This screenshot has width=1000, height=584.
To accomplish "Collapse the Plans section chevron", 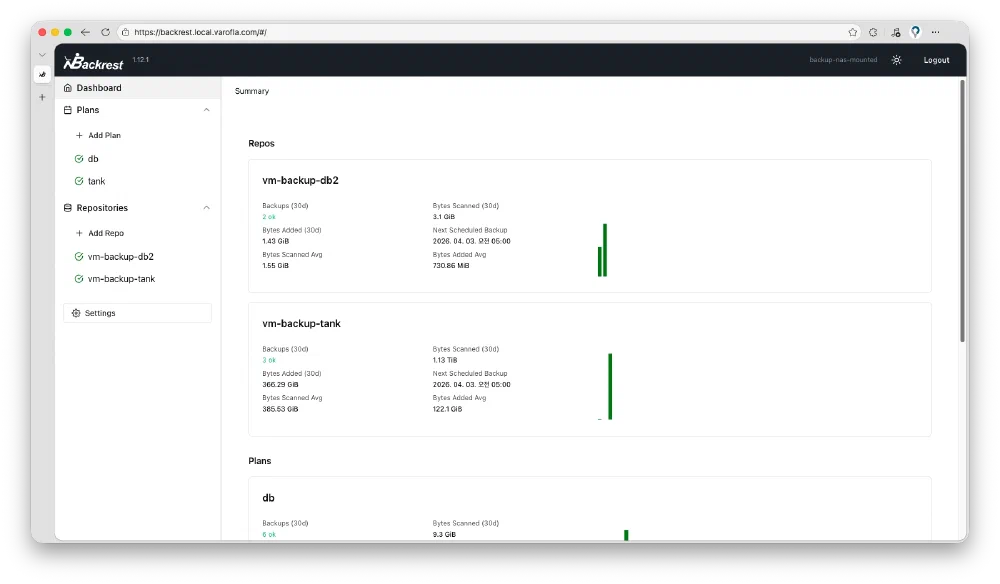I will point(207,110).
